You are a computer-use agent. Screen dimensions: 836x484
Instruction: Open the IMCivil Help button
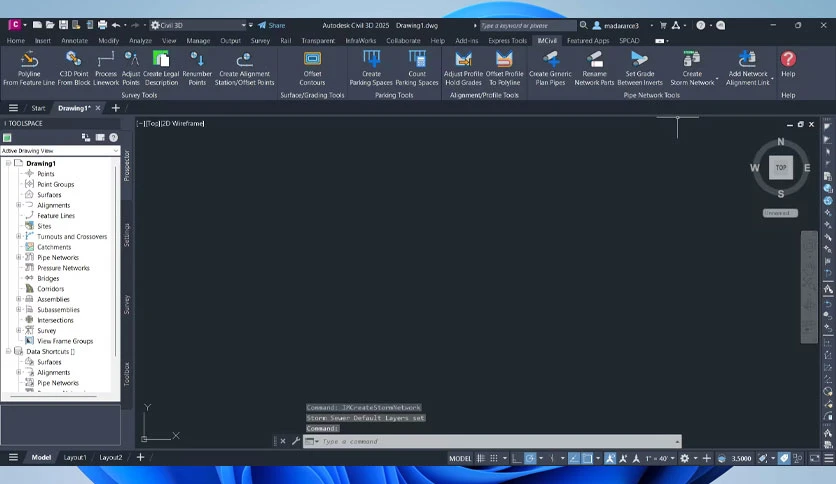click(x=788, y=64)
